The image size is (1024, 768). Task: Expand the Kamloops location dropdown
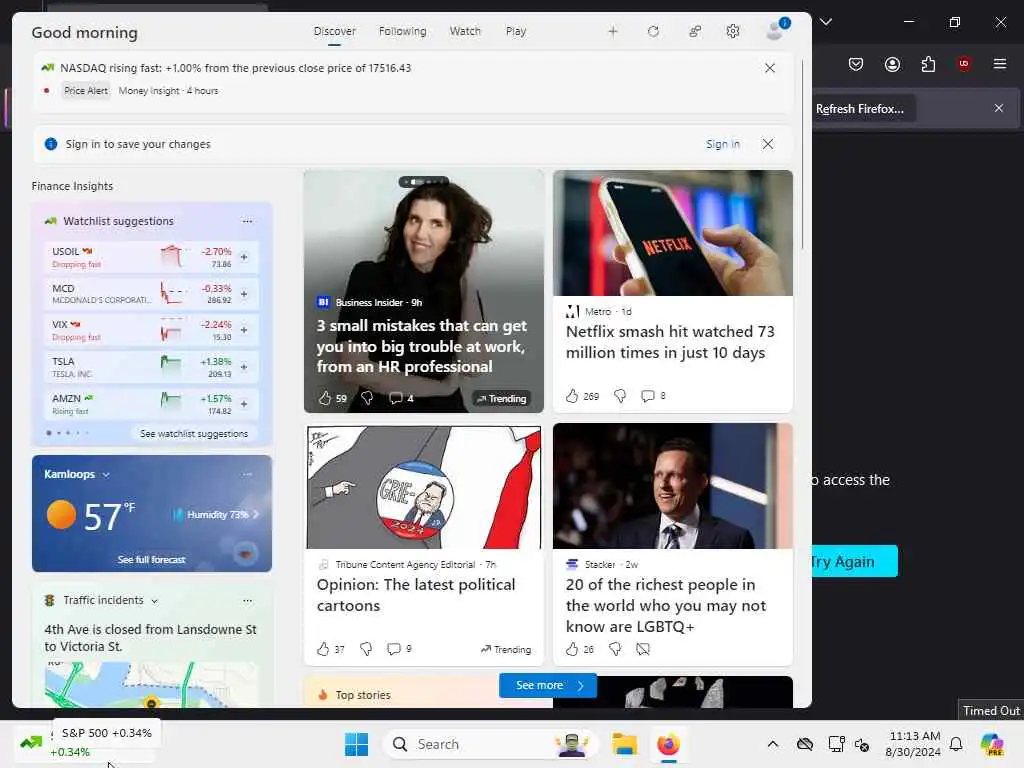106,475
